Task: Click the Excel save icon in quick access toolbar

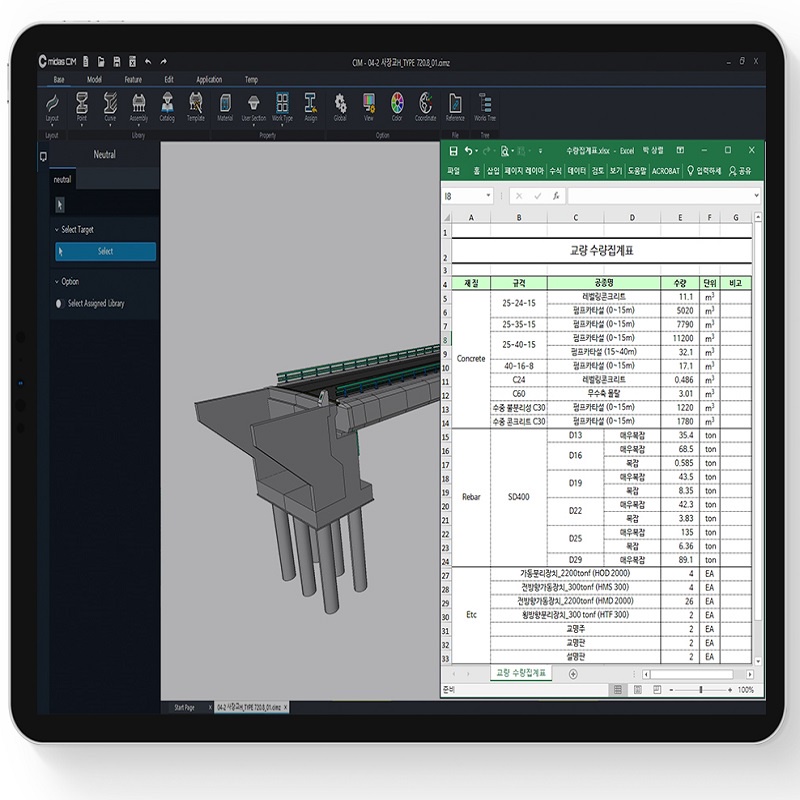Action: [x=453, y=151]
